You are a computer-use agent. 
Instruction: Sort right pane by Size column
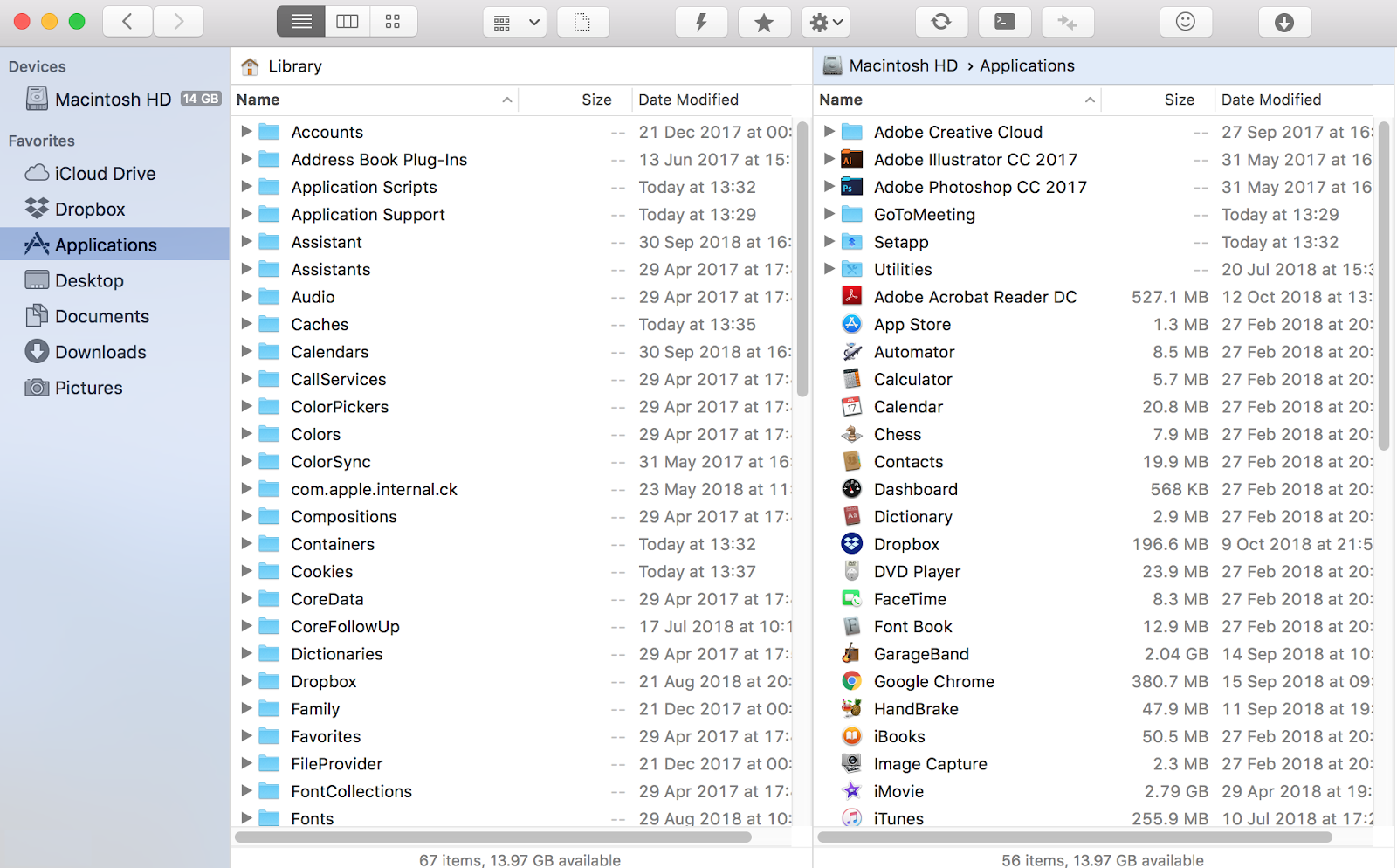pyautogui.click(x=1158, y=100)
